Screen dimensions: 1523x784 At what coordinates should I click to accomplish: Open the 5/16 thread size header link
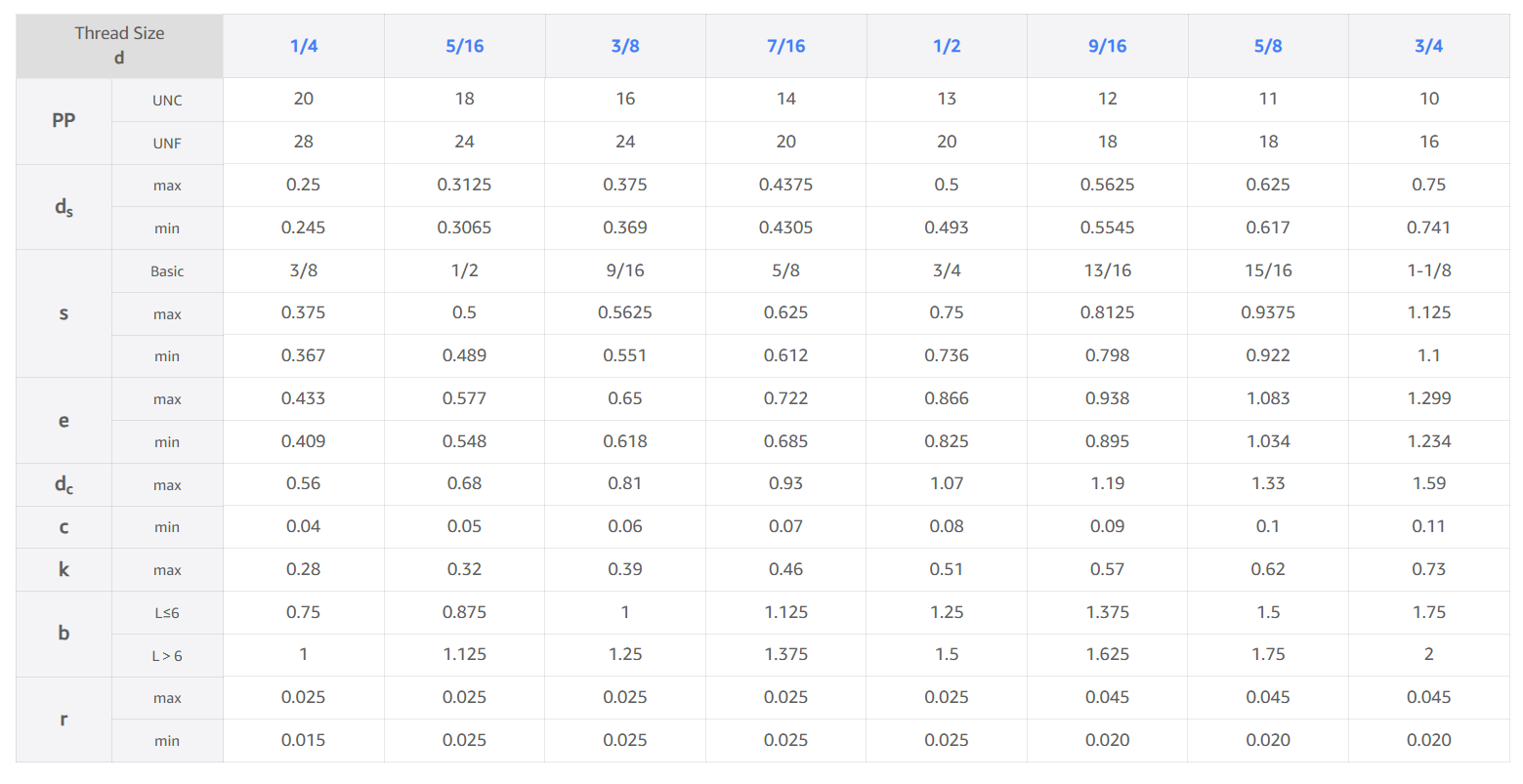(x=464, y=46)
